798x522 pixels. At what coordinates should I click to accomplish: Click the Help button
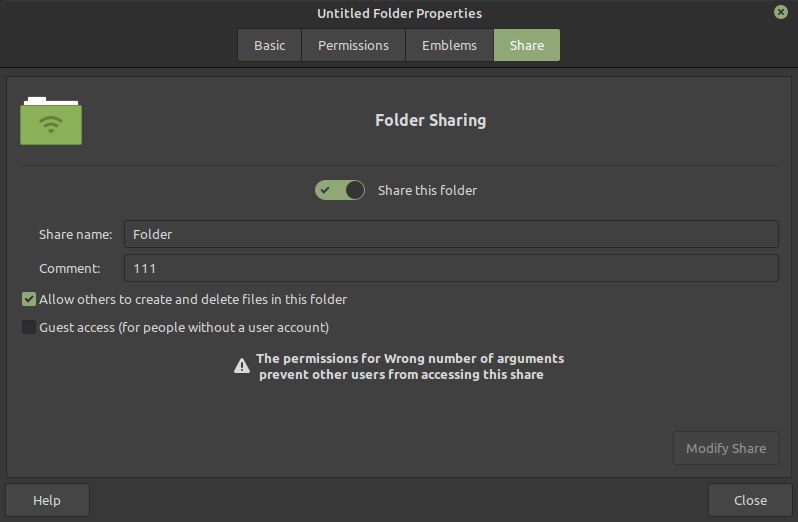(x=47, y=500)
